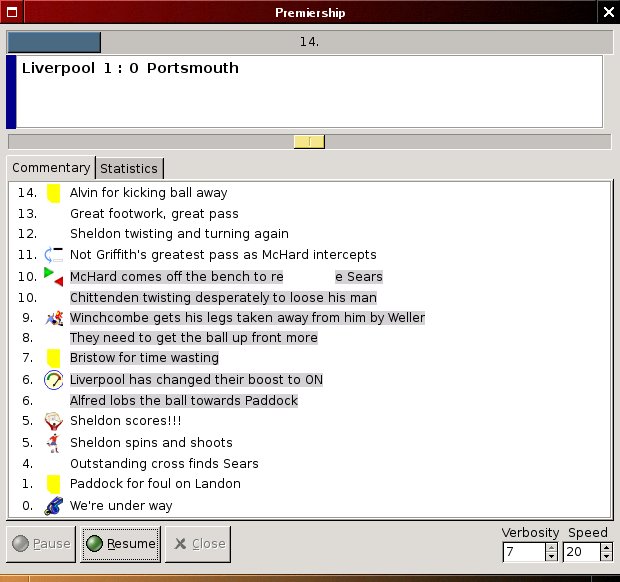The width and height of the screenshot is (620, 582).
Task: Select 'Sheldon twisting and turning again' line
Action: 179,234
